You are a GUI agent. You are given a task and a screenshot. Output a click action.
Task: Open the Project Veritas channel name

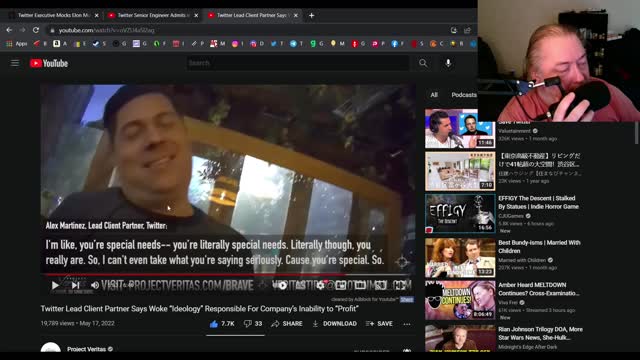click(86, 349)
